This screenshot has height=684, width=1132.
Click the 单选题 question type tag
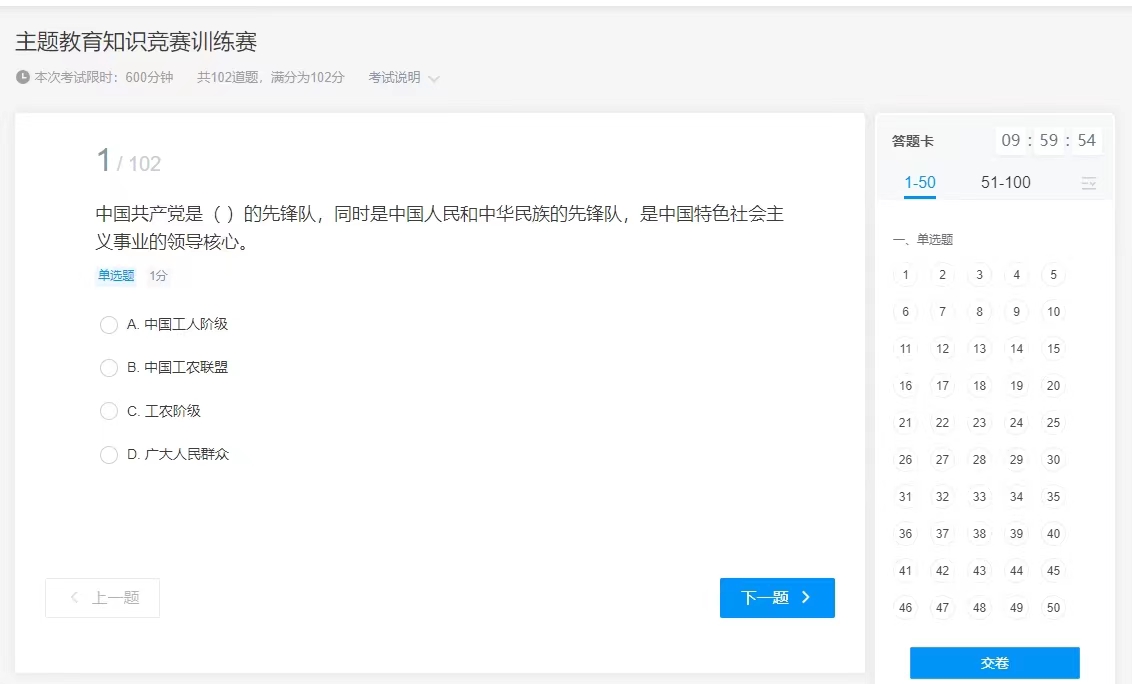pos(116,275)
